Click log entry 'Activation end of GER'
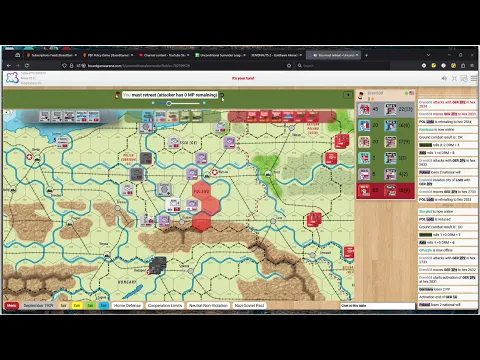The height and width of the screenshot is (360, 480). coord(447,297)
